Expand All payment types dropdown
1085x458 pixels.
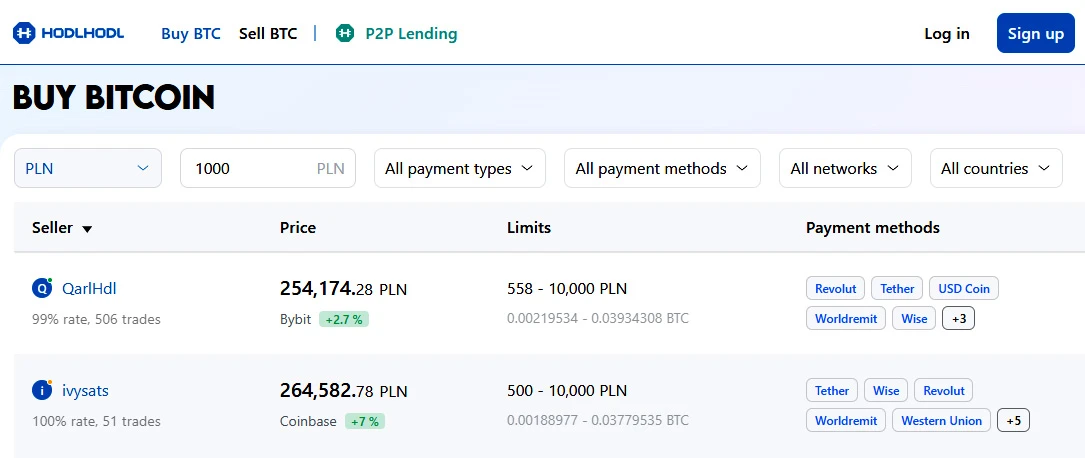pos(459,168)
